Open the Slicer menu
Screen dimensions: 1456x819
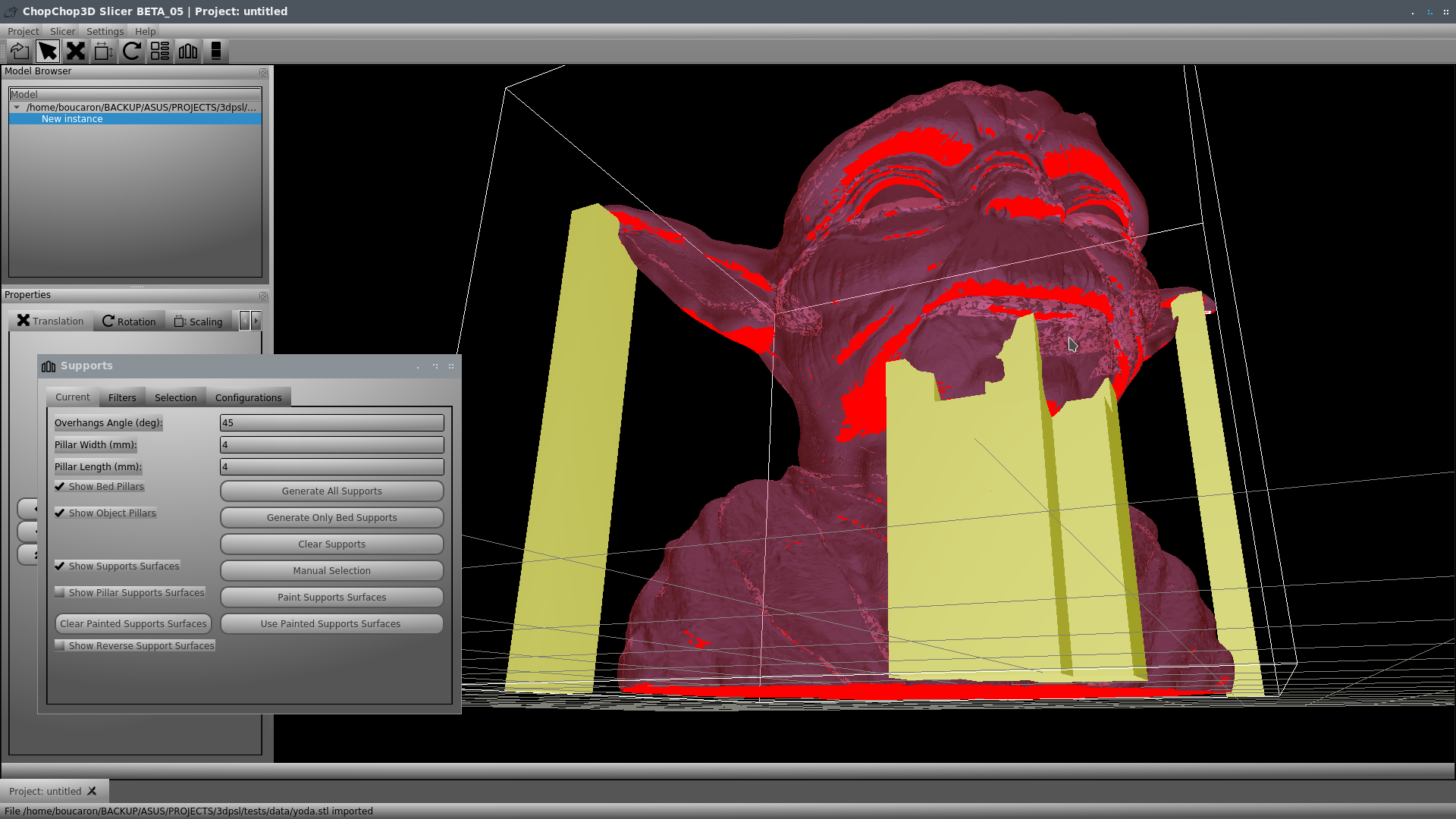click(62, 31)
